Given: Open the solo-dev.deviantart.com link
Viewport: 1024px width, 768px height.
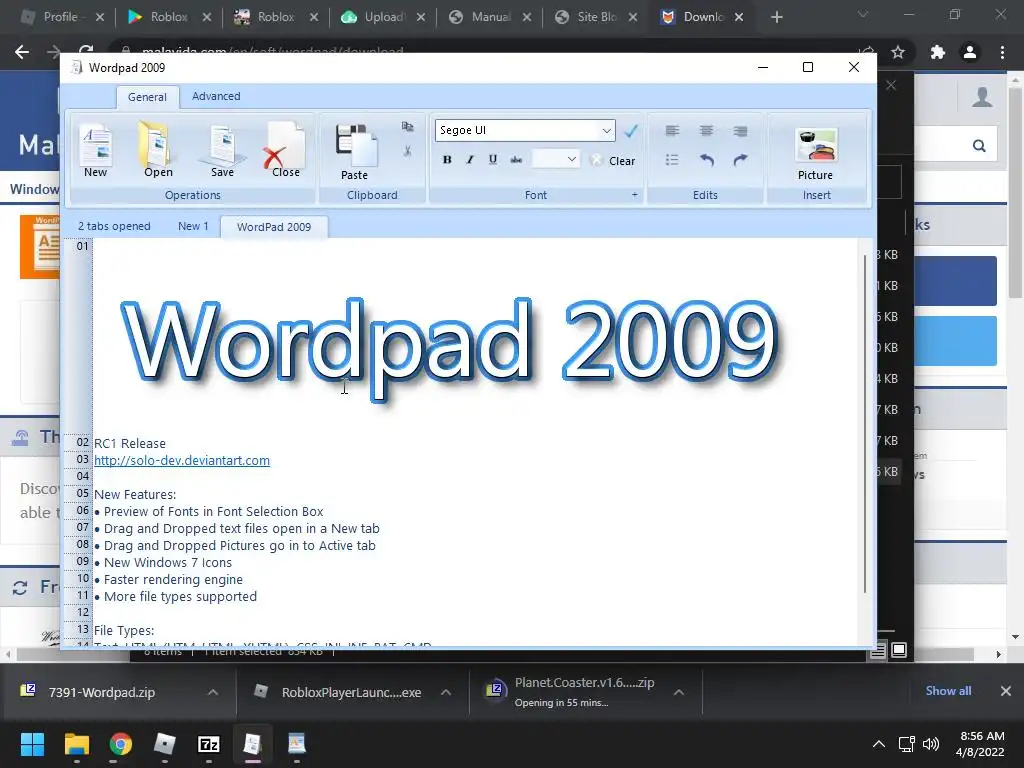Looking at the screenshot, I should point(182,460).
